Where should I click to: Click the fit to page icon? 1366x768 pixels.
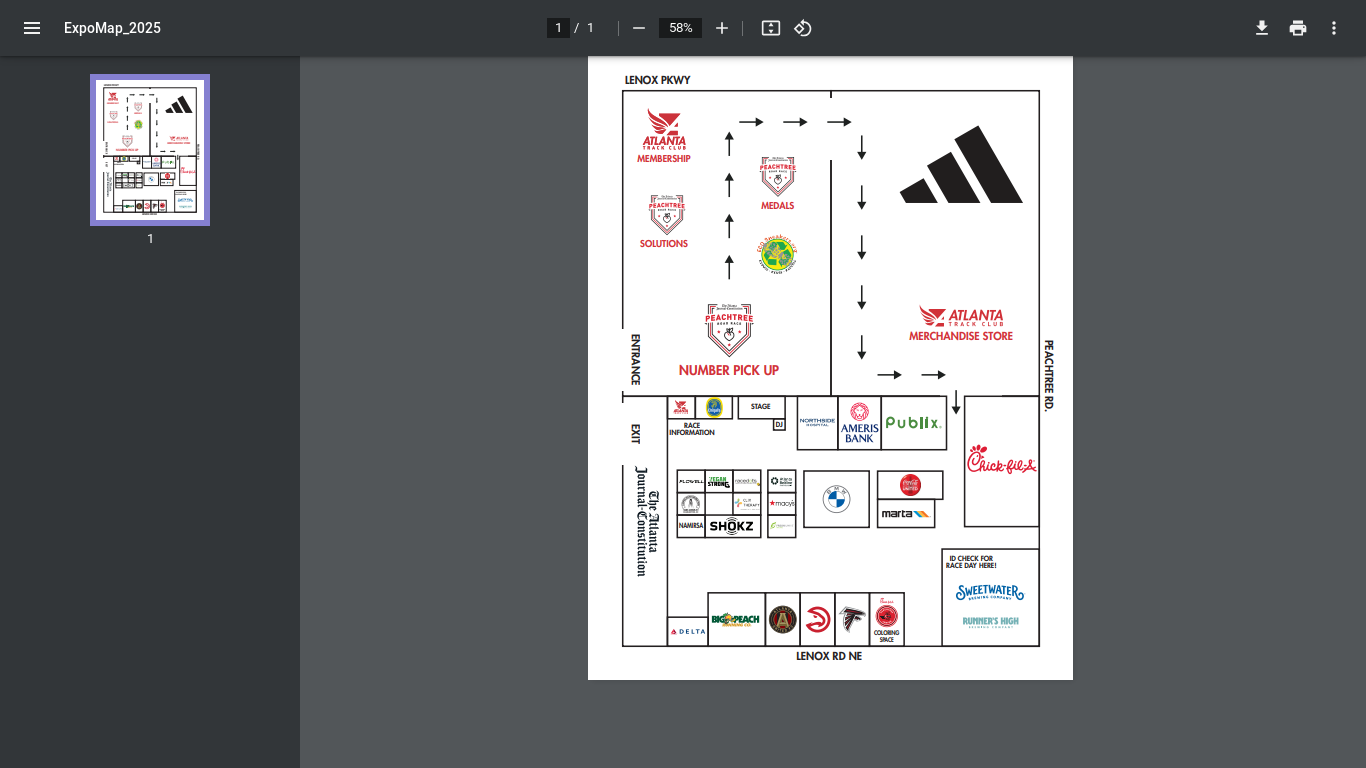point(771,28)
